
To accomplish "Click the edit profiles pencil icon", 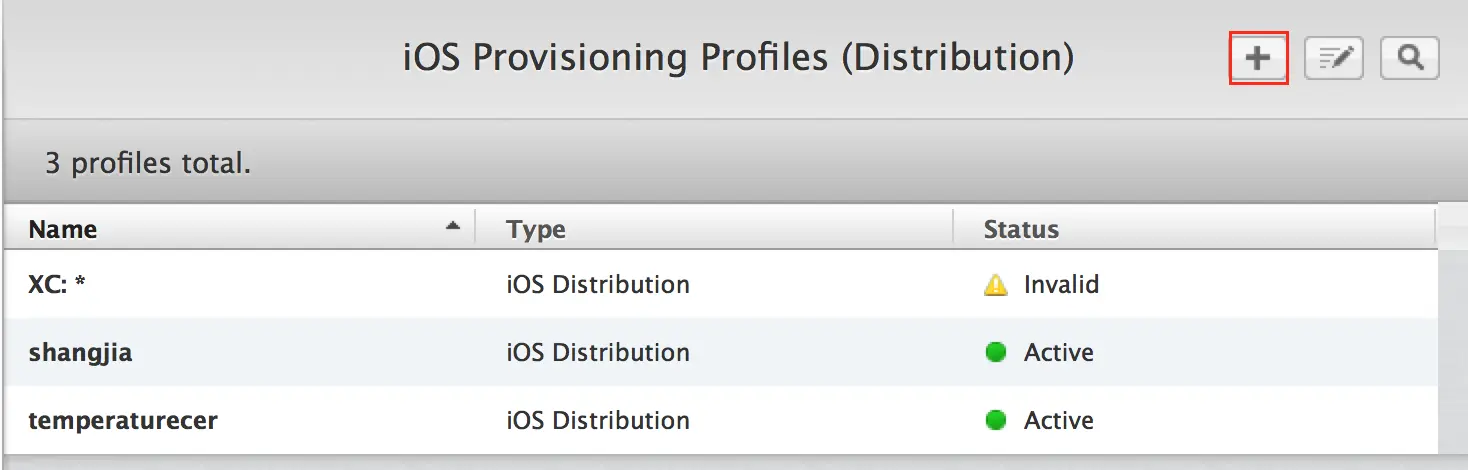I will (1334, 58).
